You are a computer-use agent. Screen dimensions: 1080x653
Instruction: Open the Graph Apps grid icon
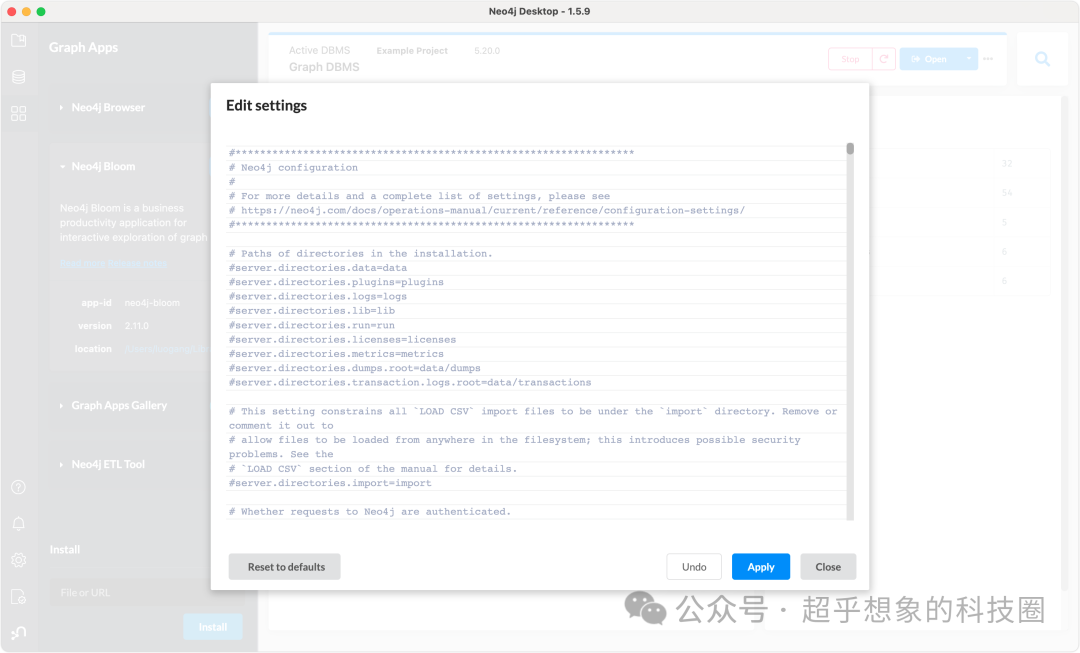coord(19,113)
